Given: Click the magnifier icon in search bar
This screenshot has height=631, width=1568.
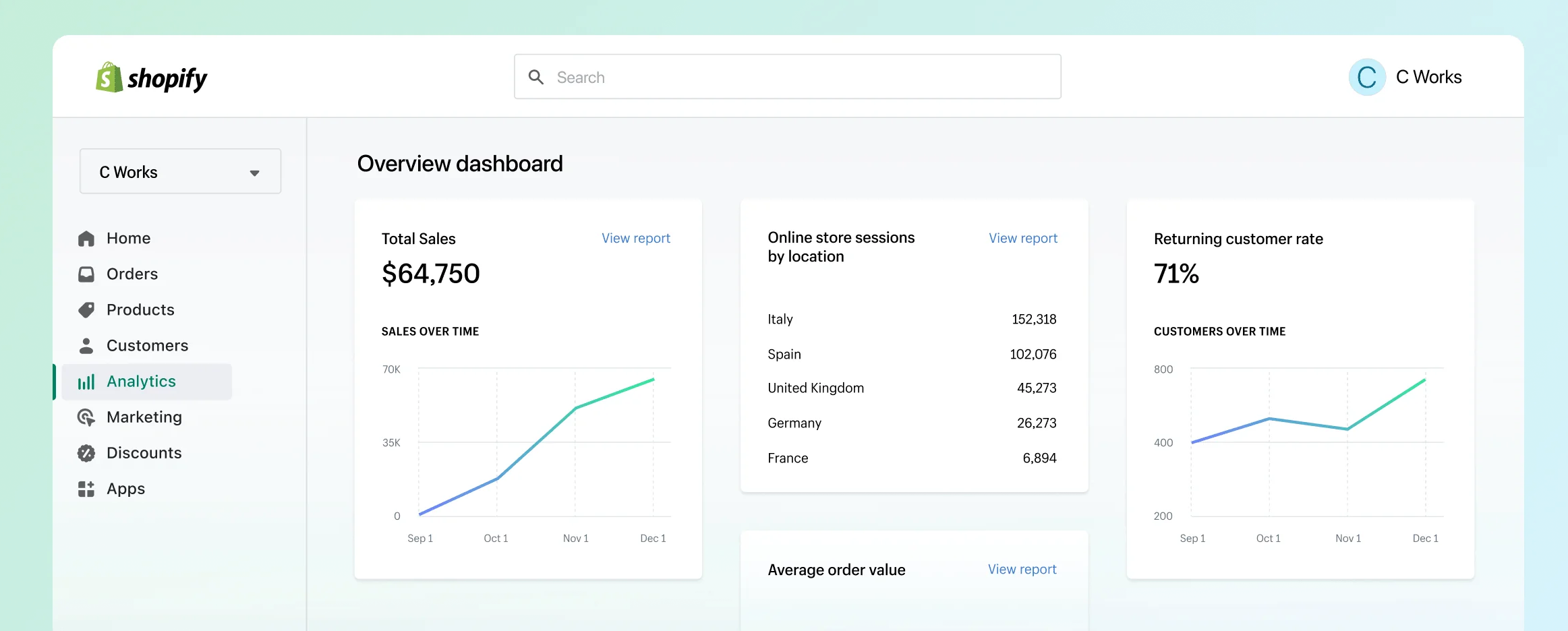Looking at the screenshot, I should point(536,78).
